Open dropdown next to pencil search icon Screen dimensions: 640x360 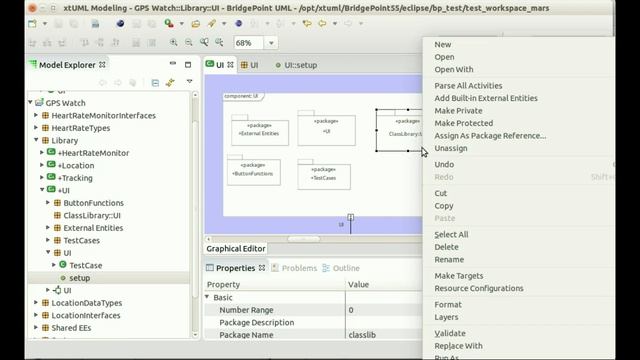pyautogui.click(x=224, y=24)
